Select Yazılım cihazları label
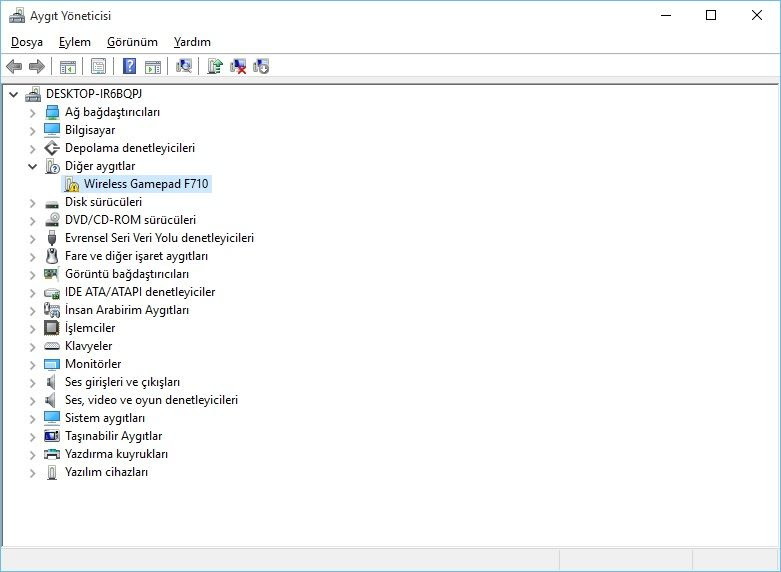The image size is (781, 572). click(x=107, y=472)
